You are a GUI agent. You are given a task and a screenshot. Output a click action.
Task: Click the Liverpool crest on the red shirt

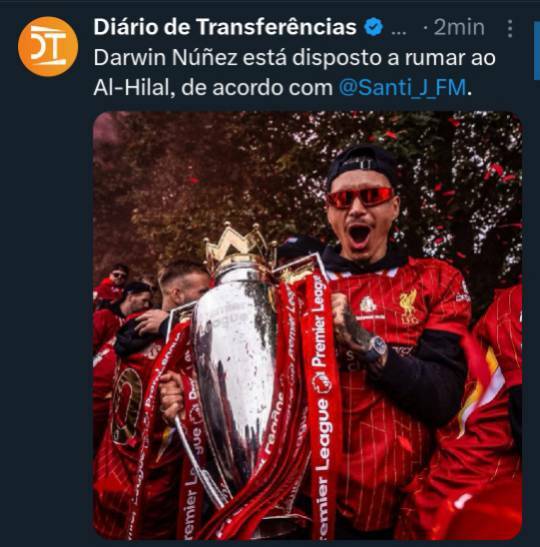[408, 307]
